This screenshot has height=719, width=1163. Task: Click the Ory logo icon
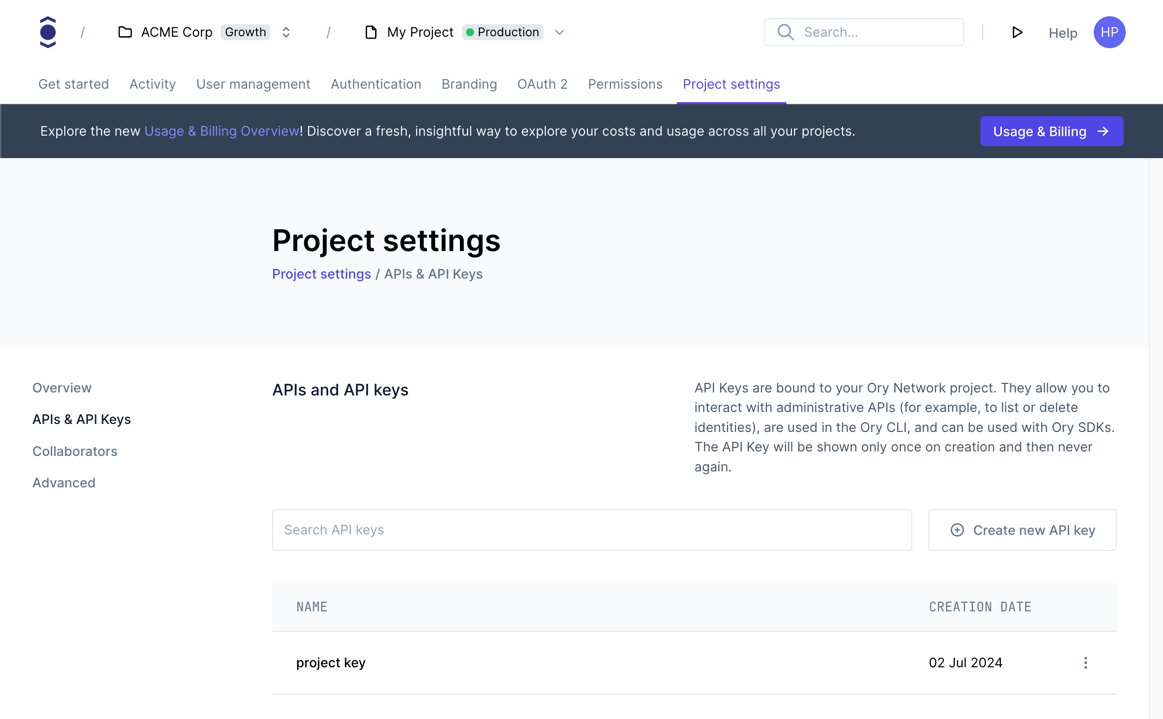47,32
